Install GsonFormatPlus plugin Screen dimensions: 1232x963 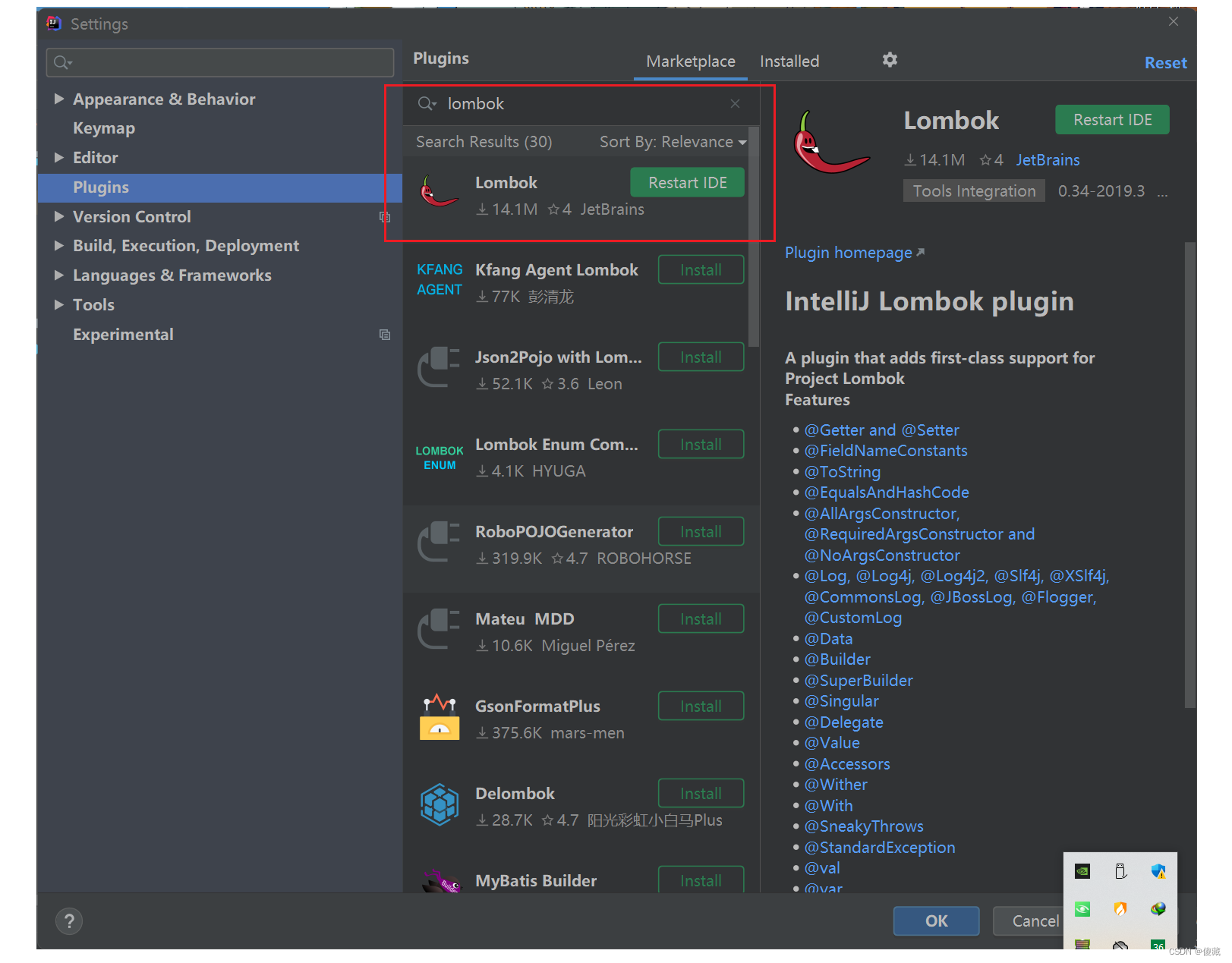click(701, 706)
